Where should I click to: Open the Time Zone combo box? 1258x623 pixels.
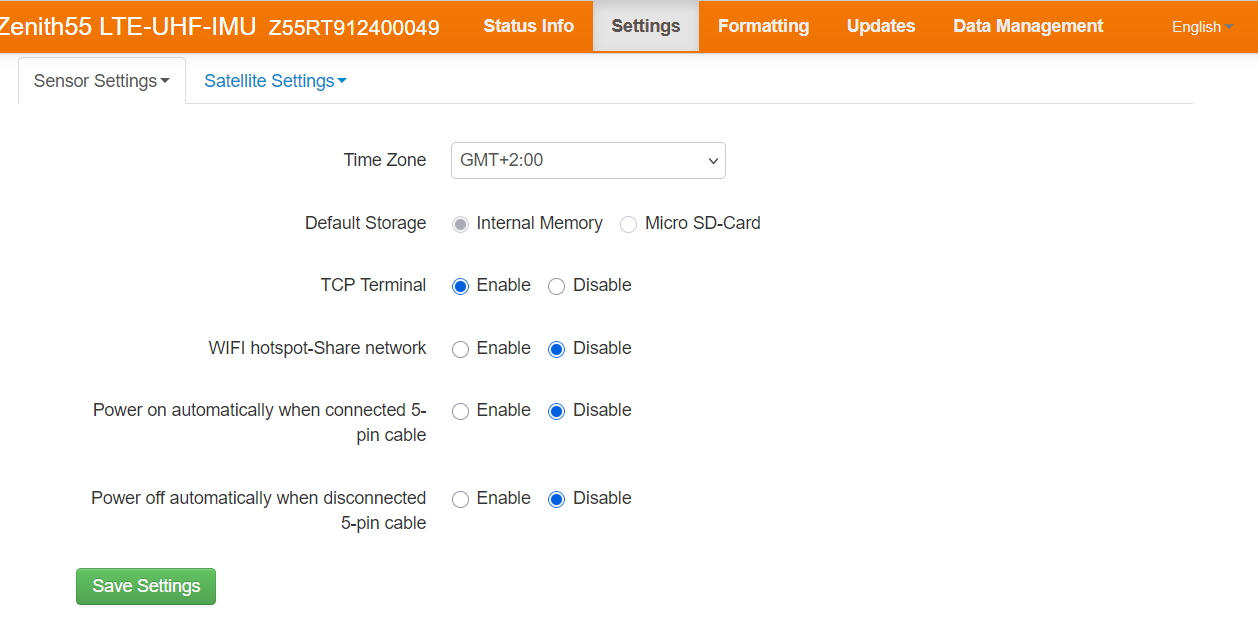point(588,160)
